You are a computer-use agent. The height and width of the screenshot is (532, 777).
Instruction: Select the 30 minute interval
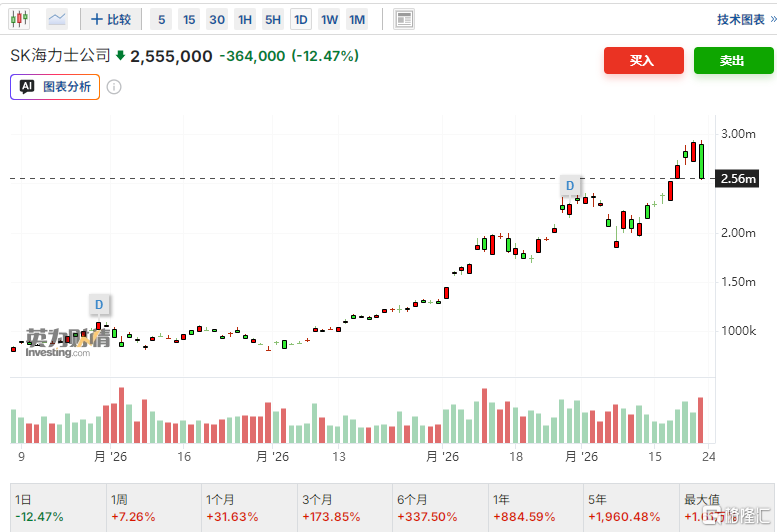pyautogui.click(x=217, y=19)
